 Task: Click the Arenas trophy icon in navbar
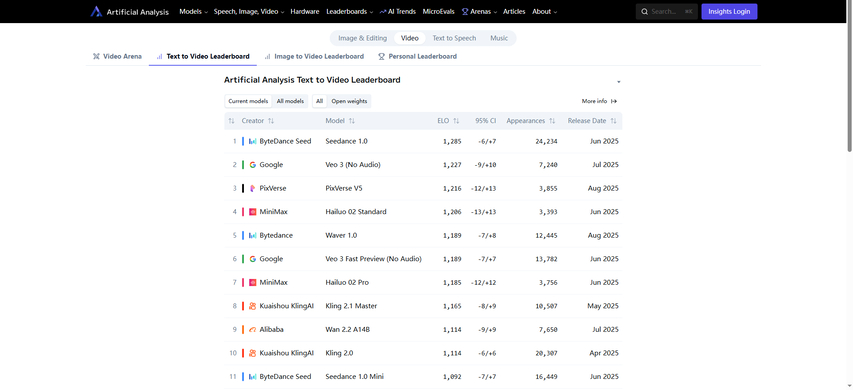tap(465, 11)
